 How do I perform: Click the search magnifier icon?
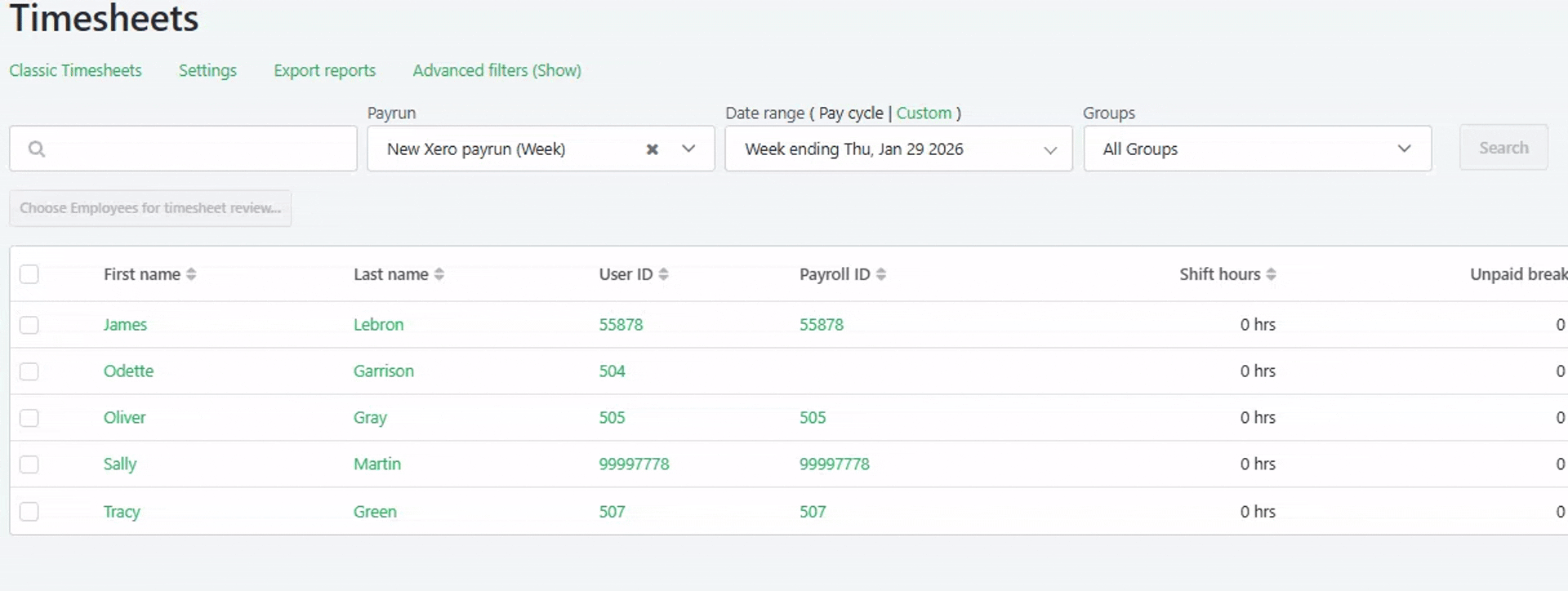[37, 149]
